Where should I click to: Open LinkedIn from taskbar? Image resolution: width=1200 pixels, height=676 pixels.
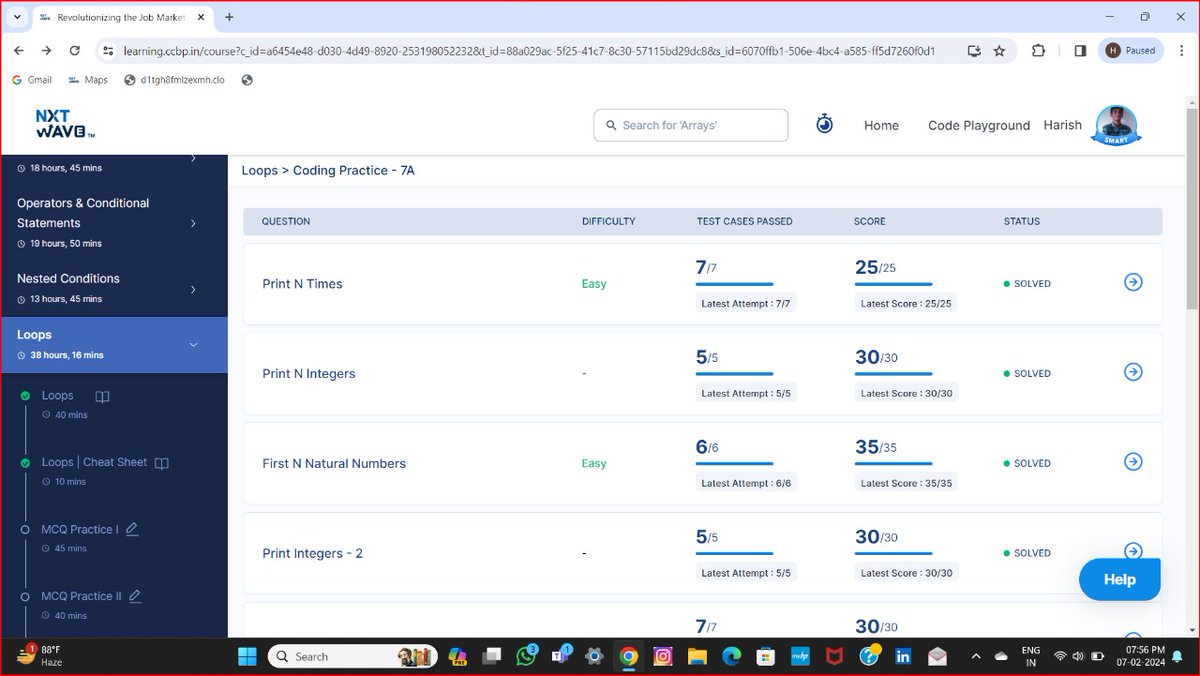point(903,657)
